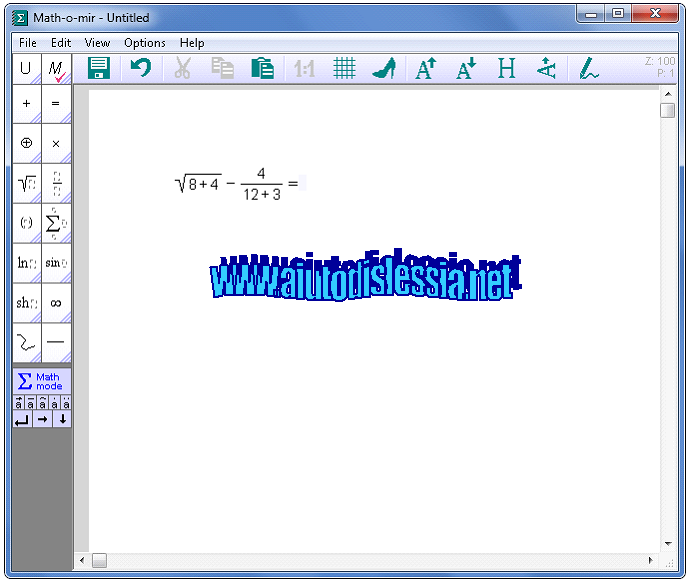Select the straight line drawing tool
Image resolution: width=691 pixels, height=581 pixels.
click(56, 343)
